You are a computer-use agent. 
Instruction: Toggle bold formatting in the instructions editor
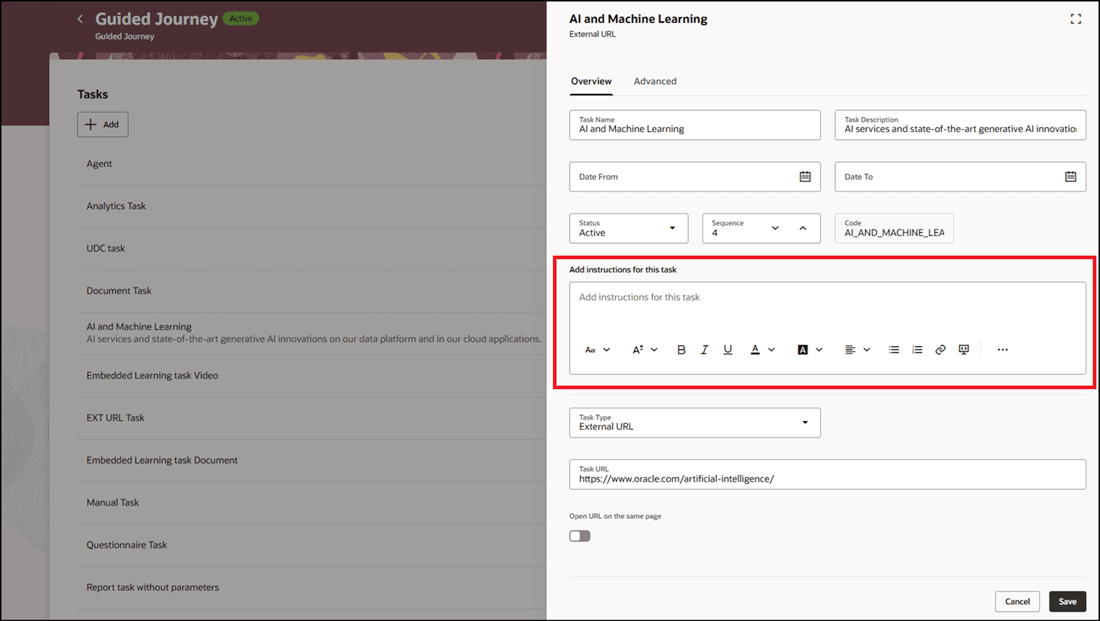click(681, 349)
